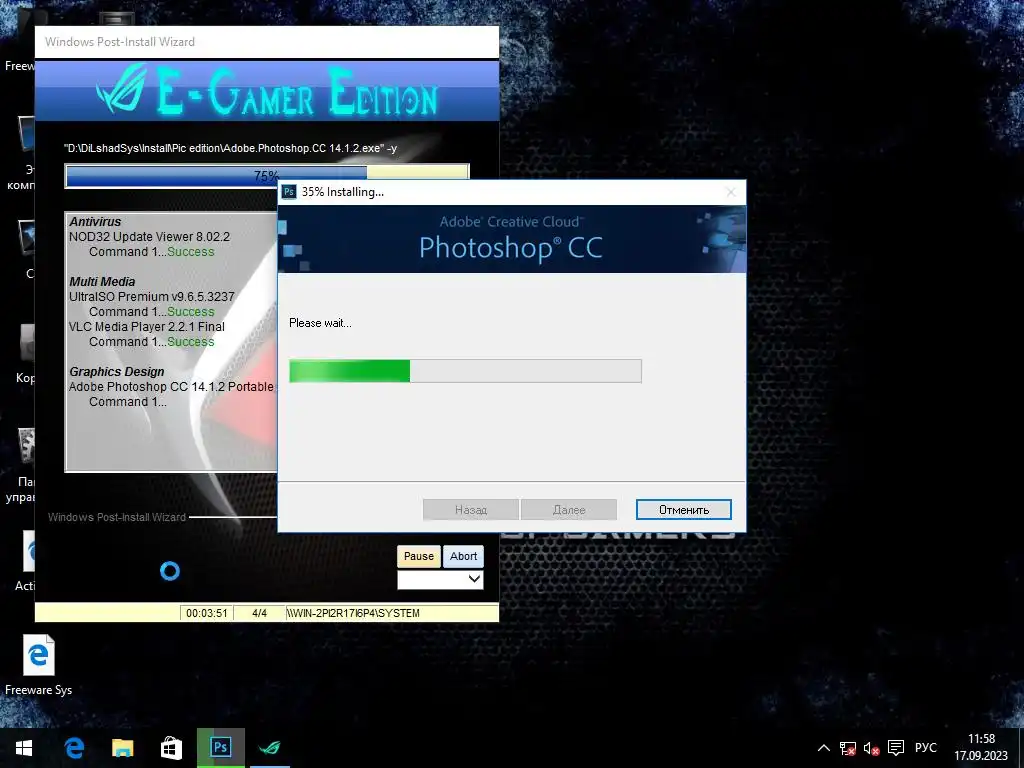
Task: Abort the Post-Install Wizard
Action: coord(463,556)
